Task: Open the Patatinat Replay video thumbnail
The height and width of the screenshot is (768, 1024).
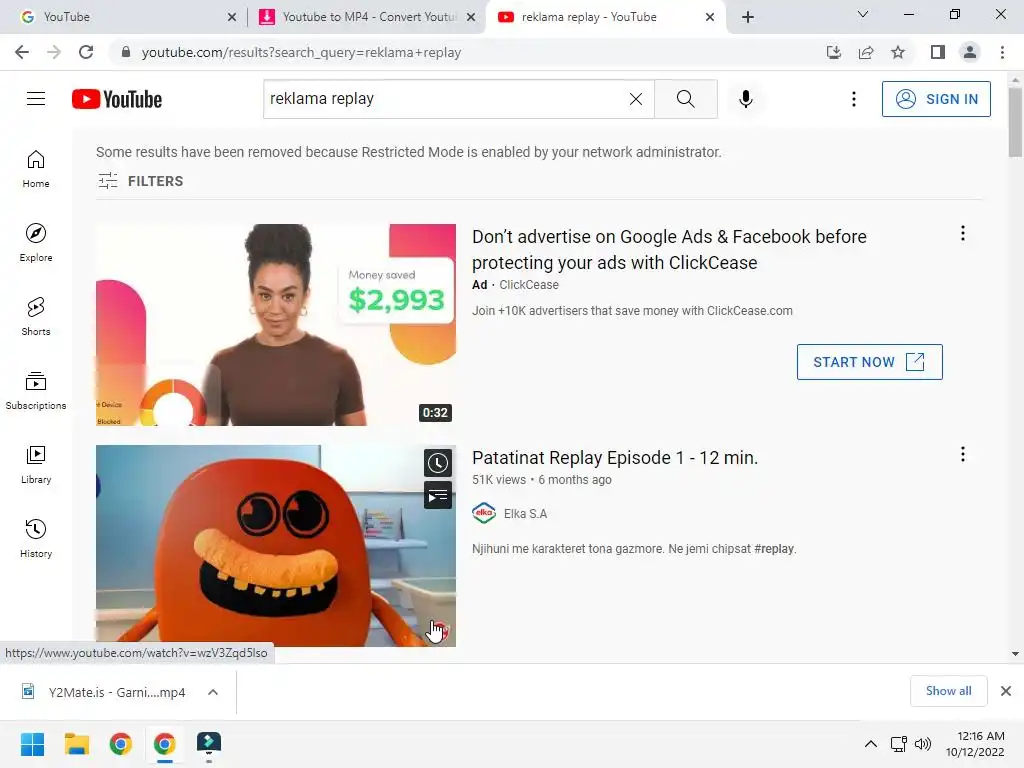Action: (276, 546)
